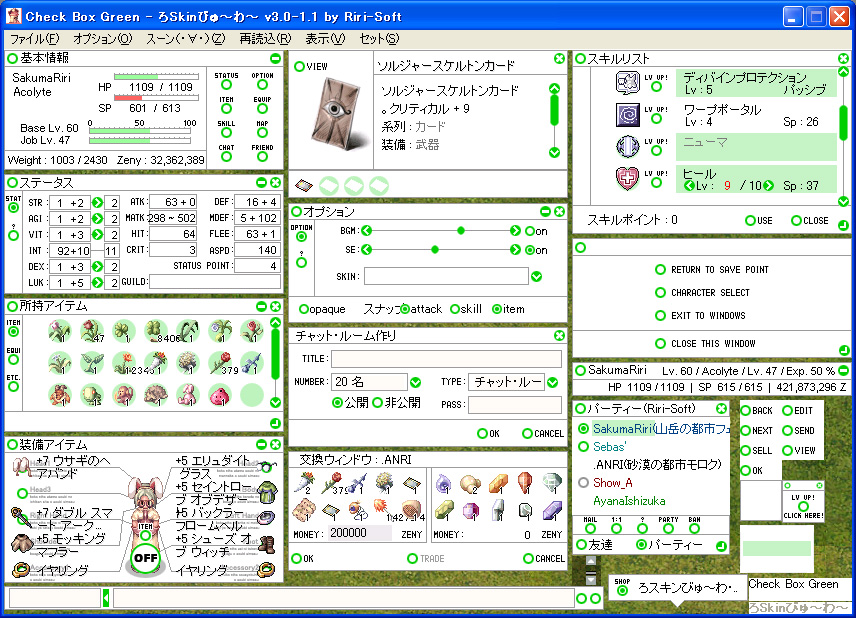This screenshot has width=856, height=618.
Task: Select the 公開 public radio button
Action: (x=337, y=403)
